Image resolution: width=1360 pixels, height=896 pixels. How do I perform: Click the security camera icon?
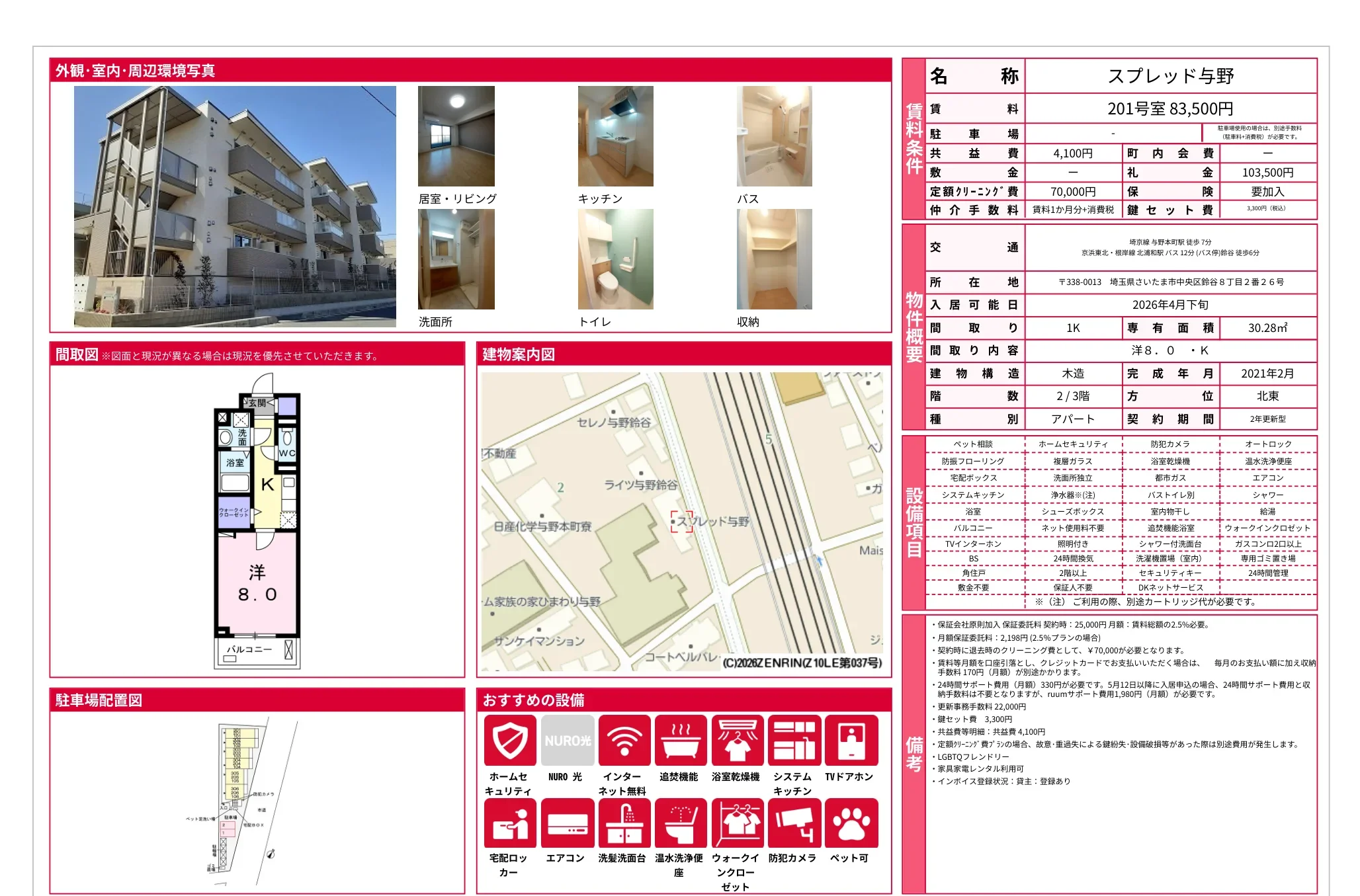pos(794,823)
